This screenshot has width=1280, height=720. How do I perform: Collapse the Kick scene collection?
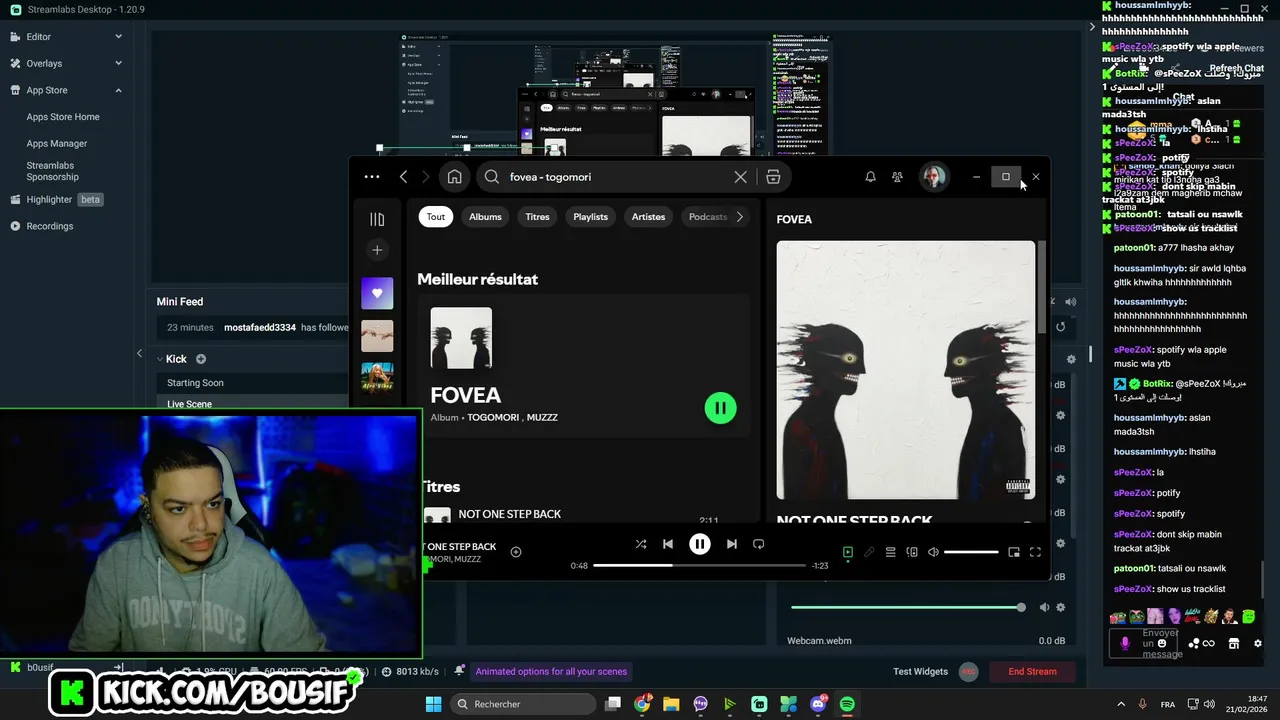tap(160, 359)
